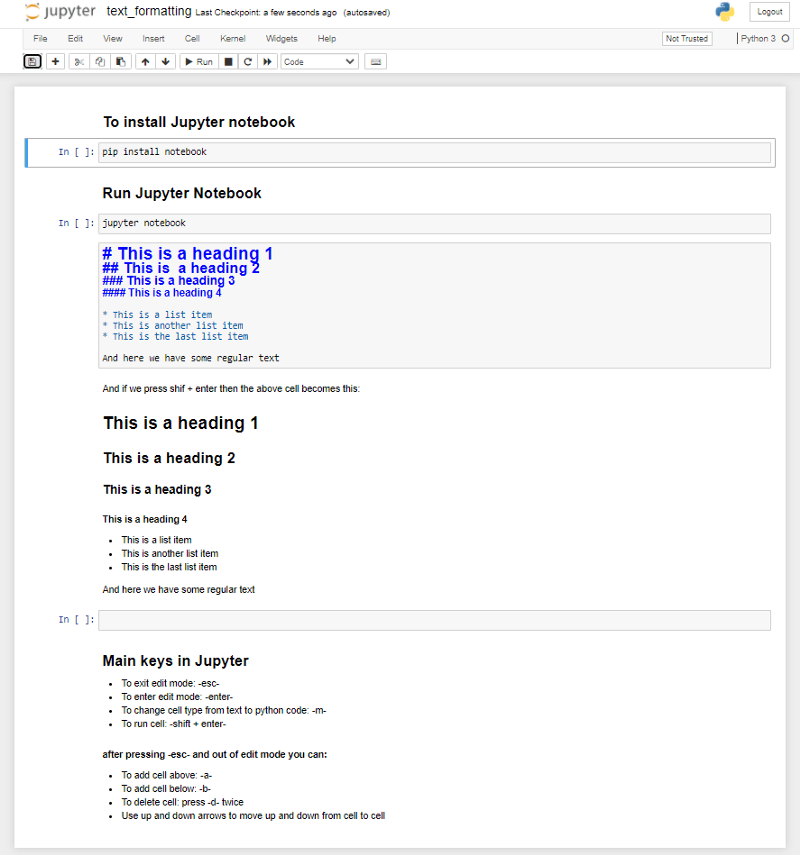Click the Python logo icon

pyautogui.click(x=725, y=11)
